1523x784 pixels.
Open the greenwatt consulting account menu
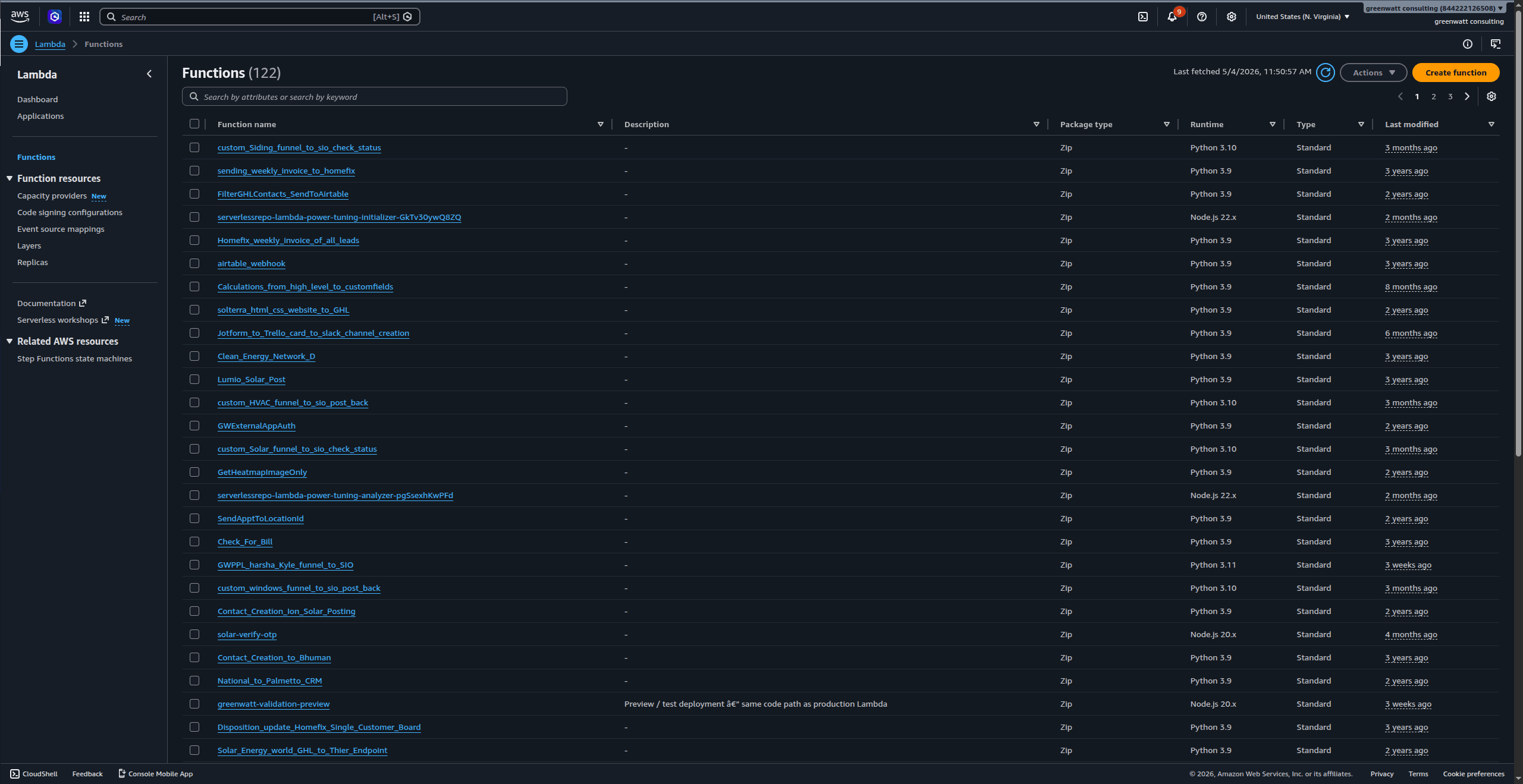1434,8
